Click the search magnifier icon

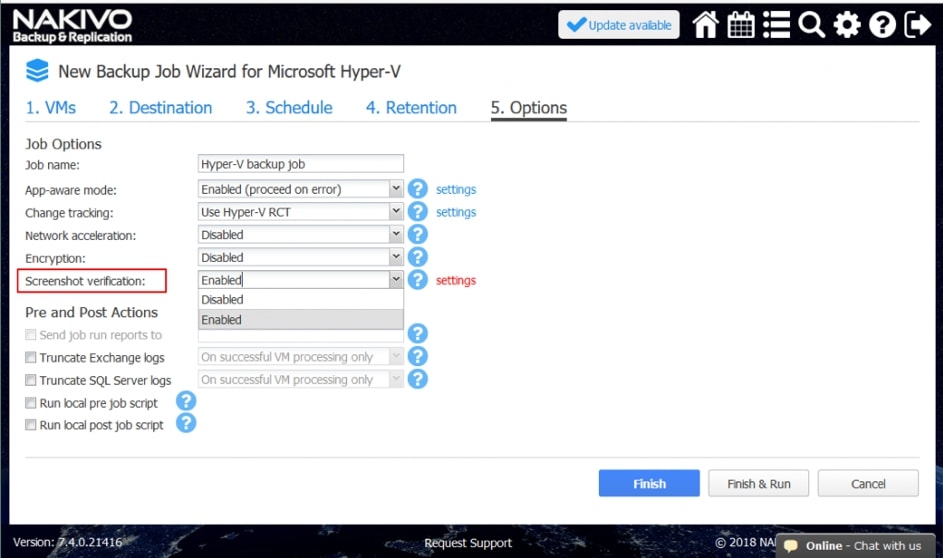point(811,25)
